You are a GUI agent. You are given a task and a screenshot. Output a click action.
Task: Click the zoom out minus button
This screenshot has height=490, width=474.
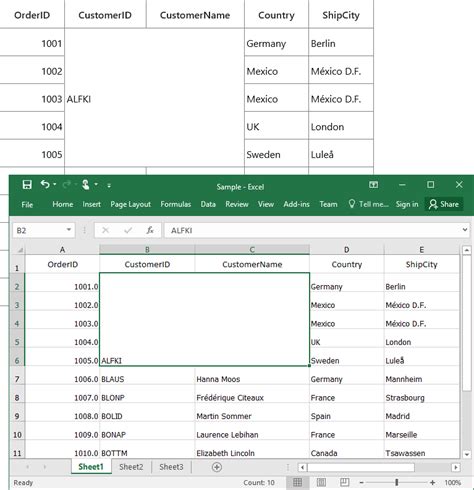pyautogui.click(x=362, y=482)
